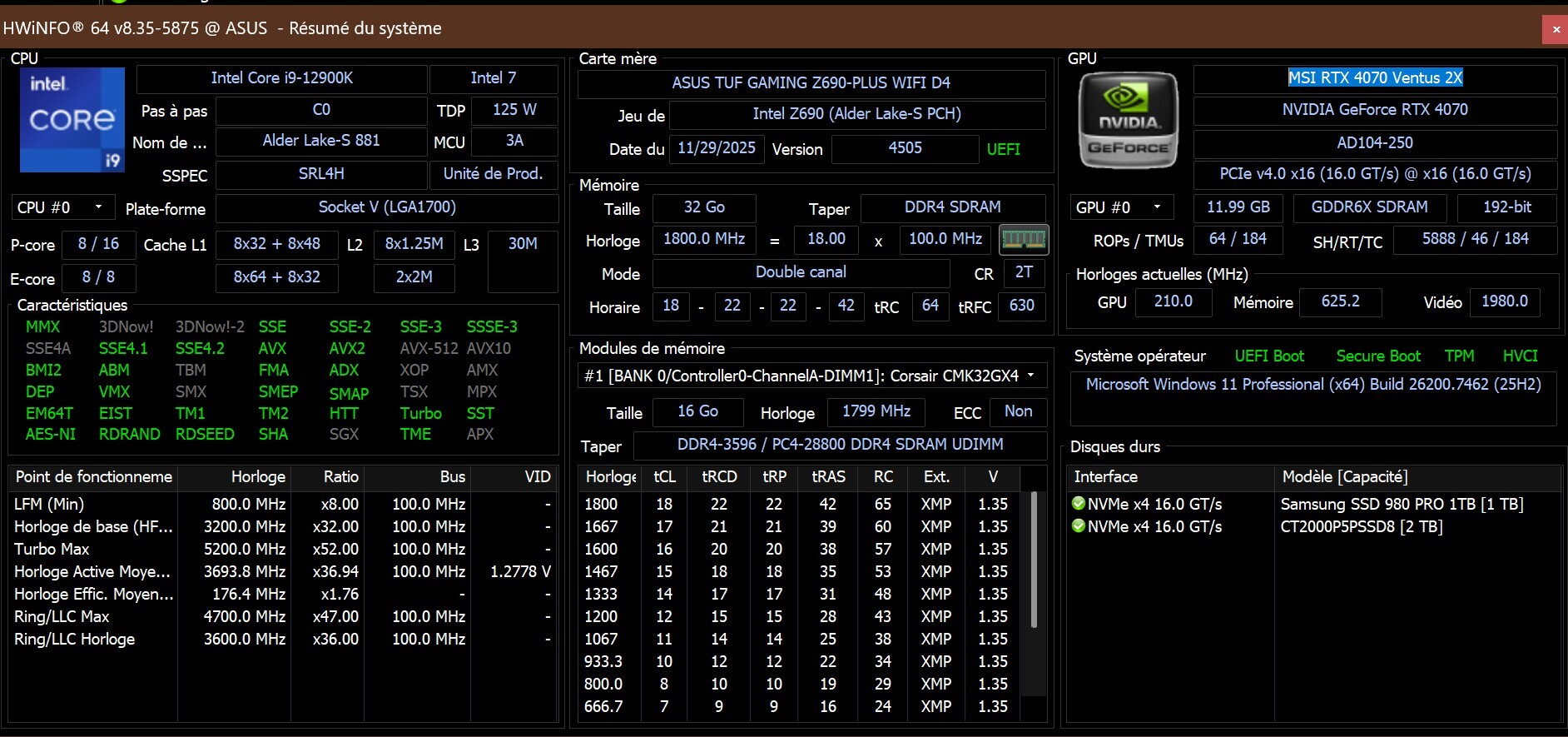Image resolution: width=1568 pixels, height=737 pixels.
Task: Click the SRL4H SSPEC value
Action: click(321, 174)
